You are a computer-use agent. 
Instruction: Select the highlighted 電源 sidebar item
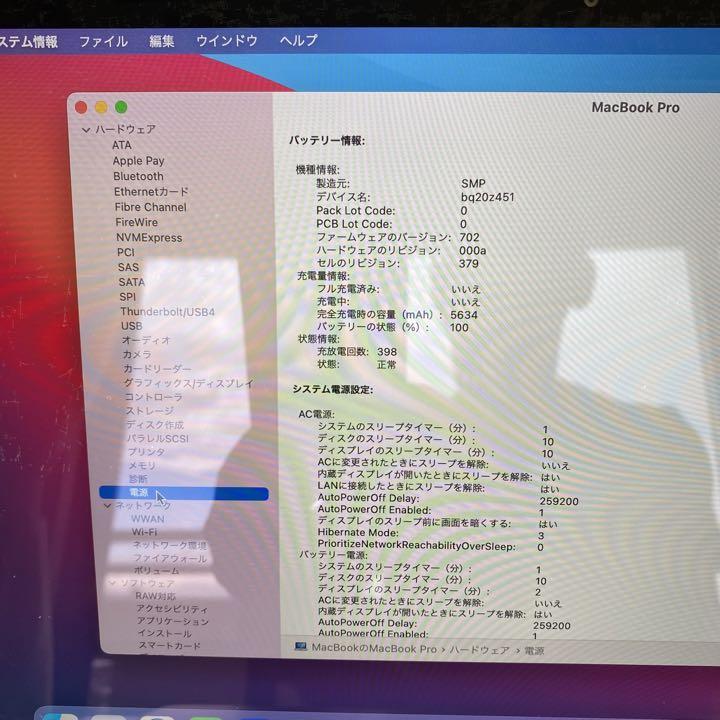(x=184, y=493)
